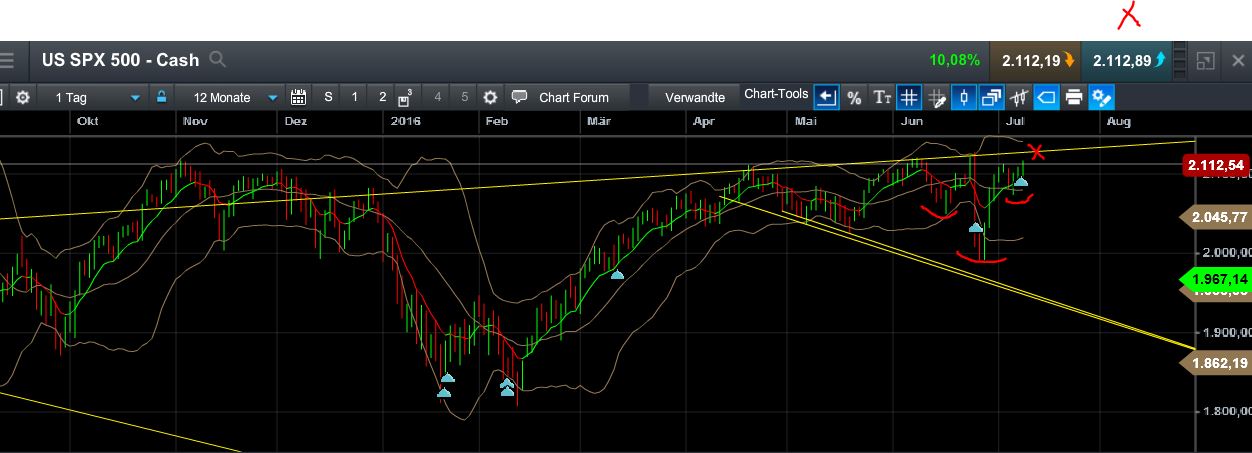The height and width of the screenshot is (453, 1252).
Task: Click the search magnifier next to US SPX 500
Action: [218, 60]
